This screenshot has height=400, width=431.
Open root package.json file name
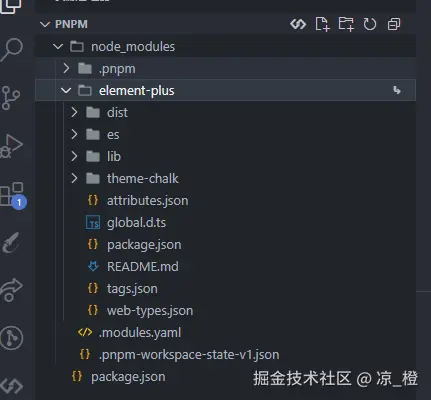(x=128, y=377)
